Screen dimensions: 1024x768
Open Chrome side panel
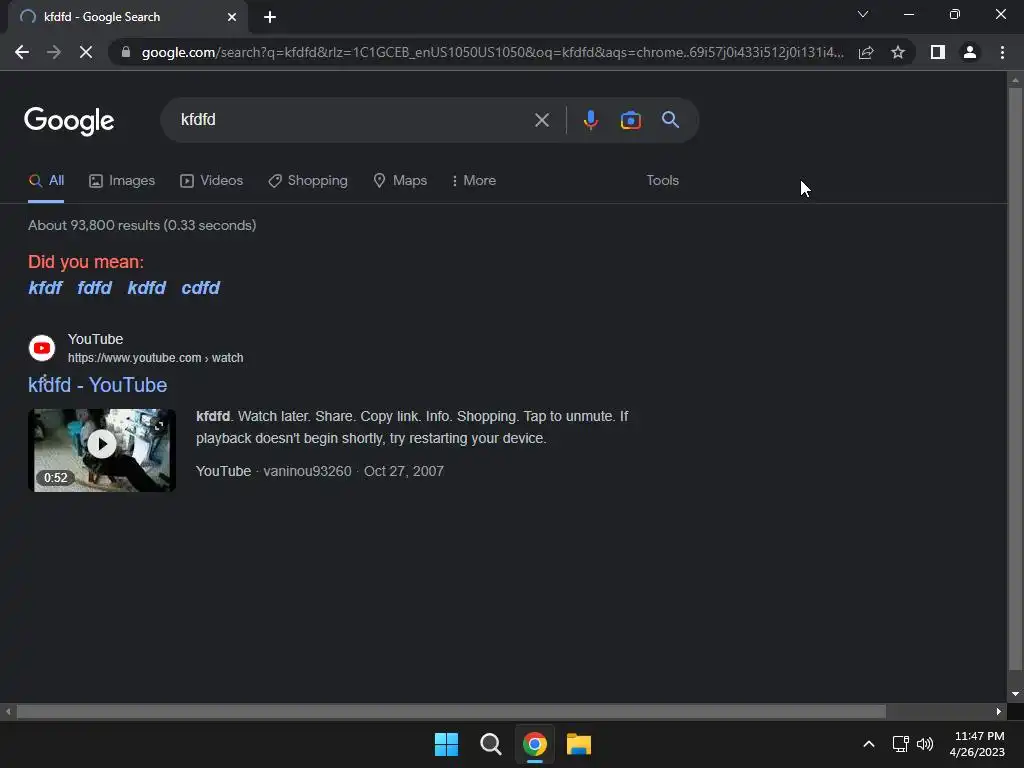tap(938, 52)
